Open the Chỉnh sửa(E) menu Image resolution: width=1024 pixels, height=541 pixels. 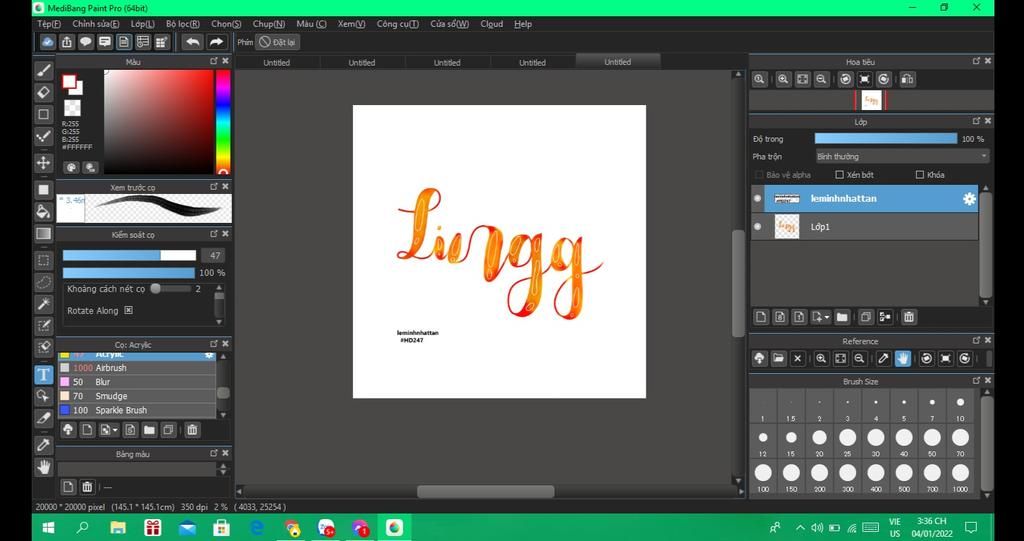[96, 24]
